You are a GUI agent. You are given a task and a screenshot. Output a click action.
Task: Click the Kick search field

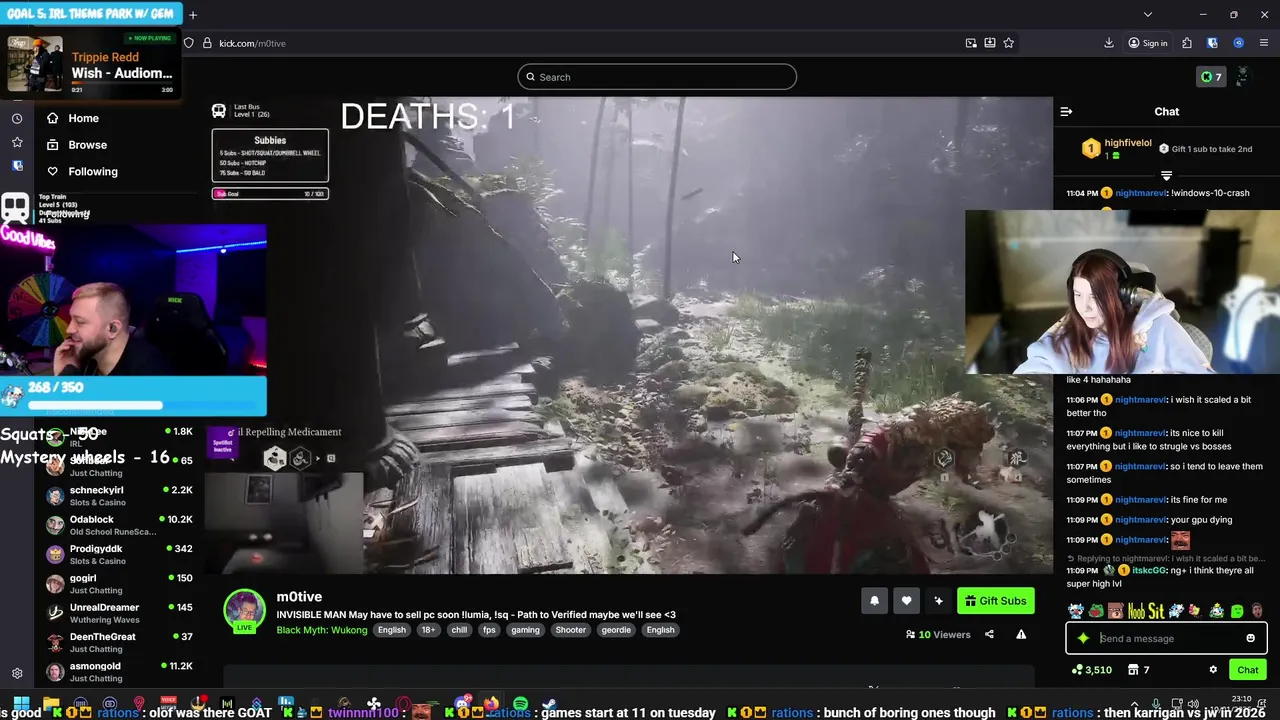[x=657, y=77]
